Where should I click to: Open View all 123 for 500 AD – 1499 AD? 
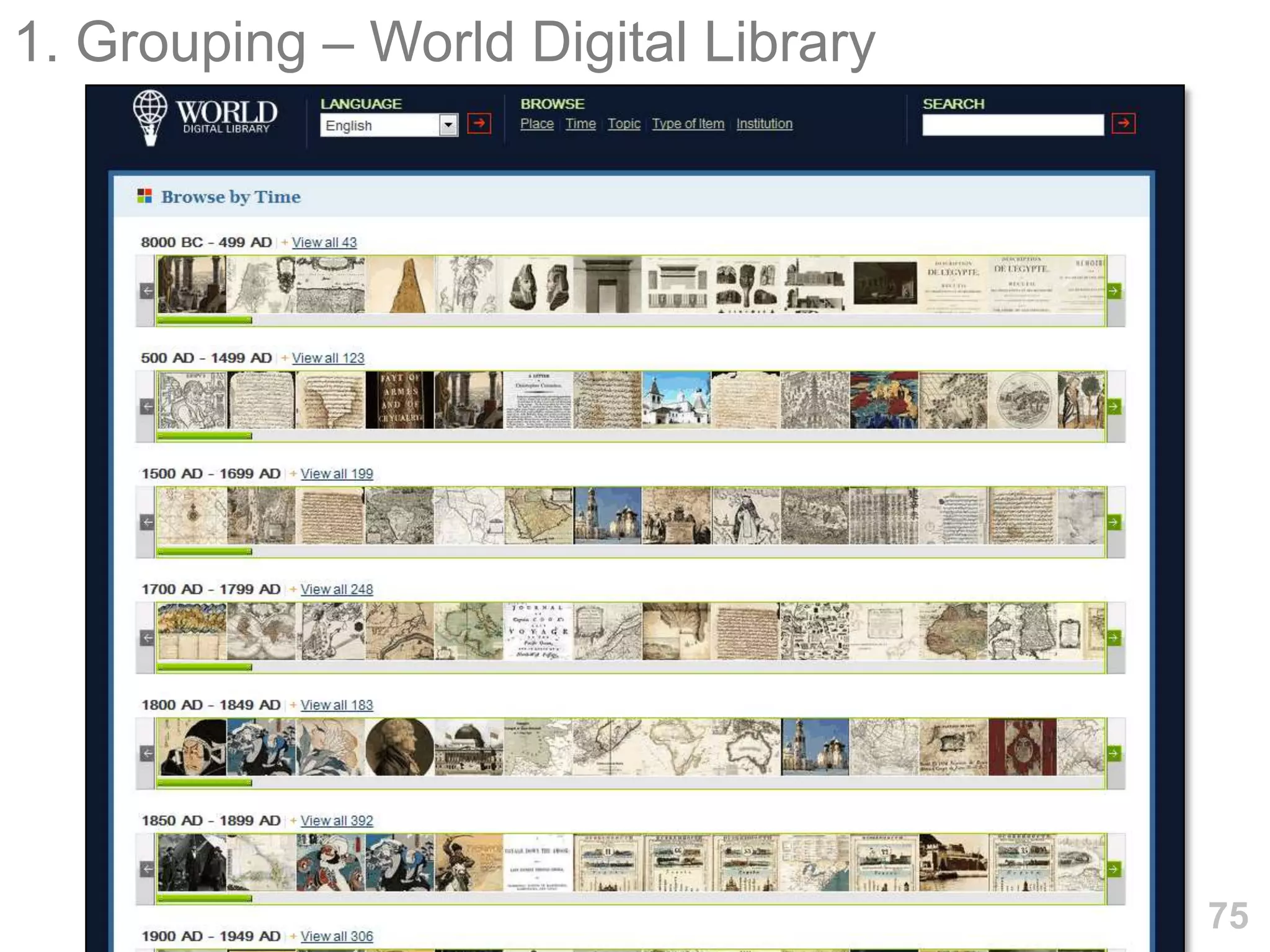pyautogui.click(x=328, y=358)
